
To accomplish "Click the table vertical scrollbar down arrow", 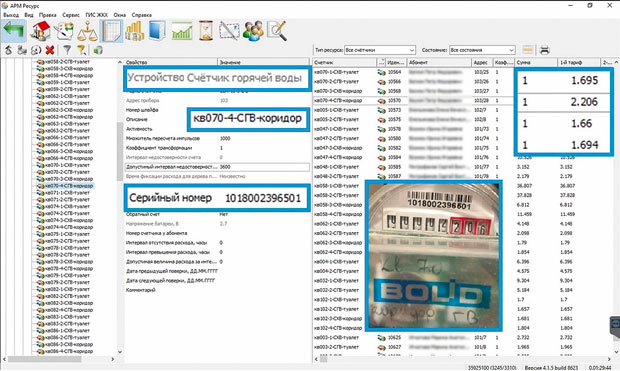I will (616, 352).
